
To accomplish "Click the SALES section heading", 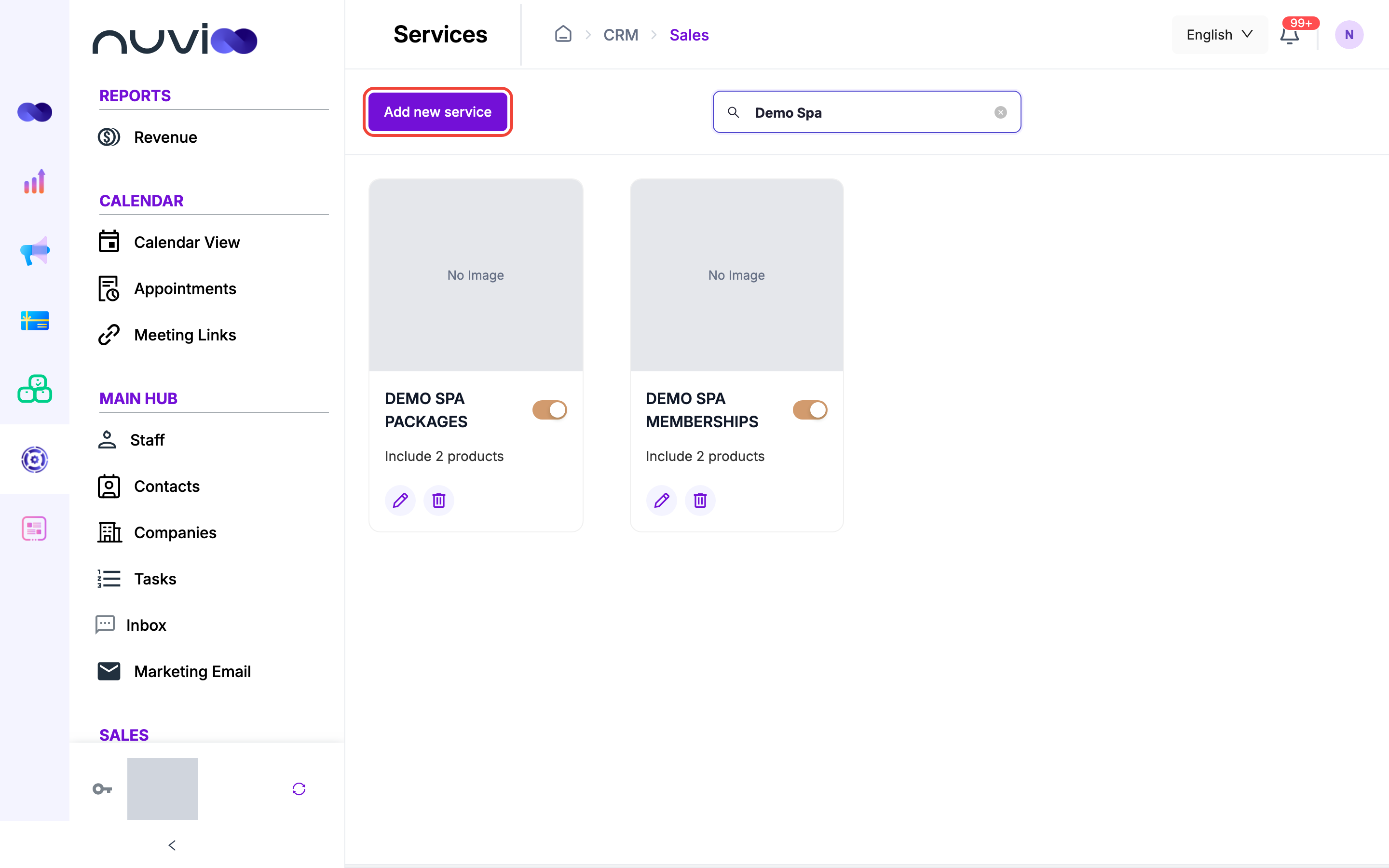I will (124, 735).
